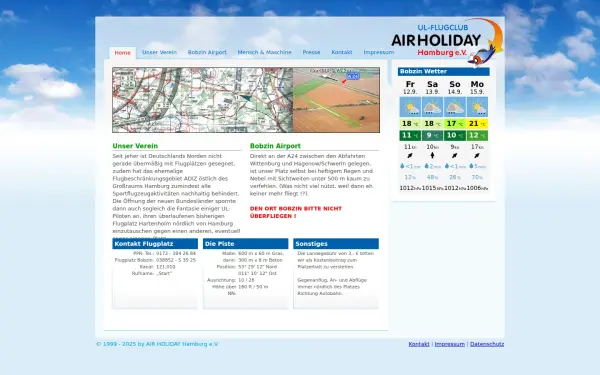Click Friday's wind direction arrow
600x375 pixels.
[x=410, y=156]
